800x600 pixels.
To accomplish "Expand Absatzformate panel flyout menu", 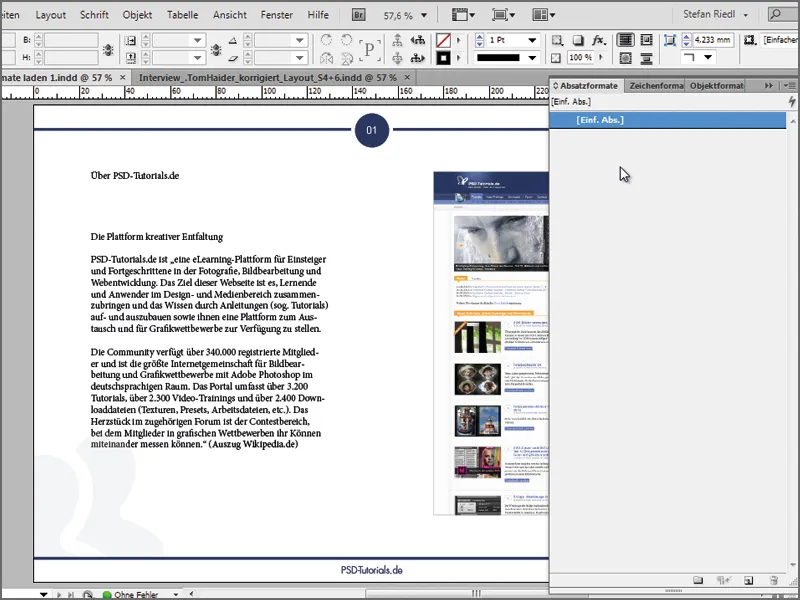I will point(792,86).
